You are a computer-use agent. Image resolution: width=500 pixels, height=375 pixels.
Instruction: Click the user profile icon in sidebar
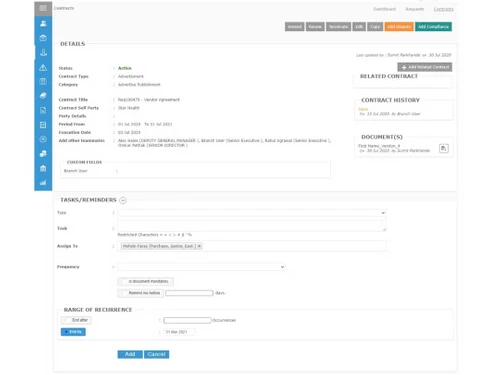tap(43, 24)
